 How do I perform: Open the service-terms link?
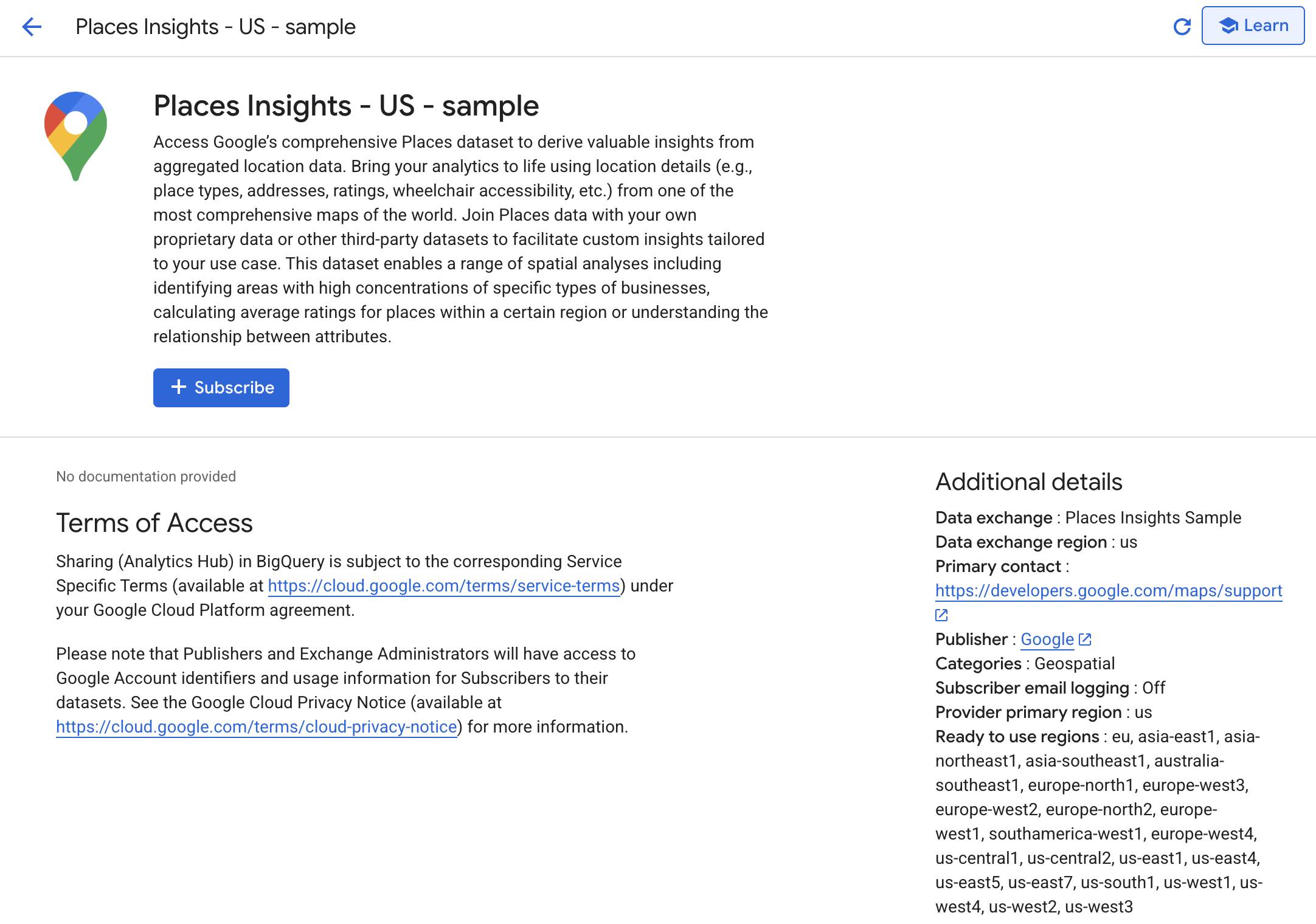pyautogui.click(x=443, y=586)
